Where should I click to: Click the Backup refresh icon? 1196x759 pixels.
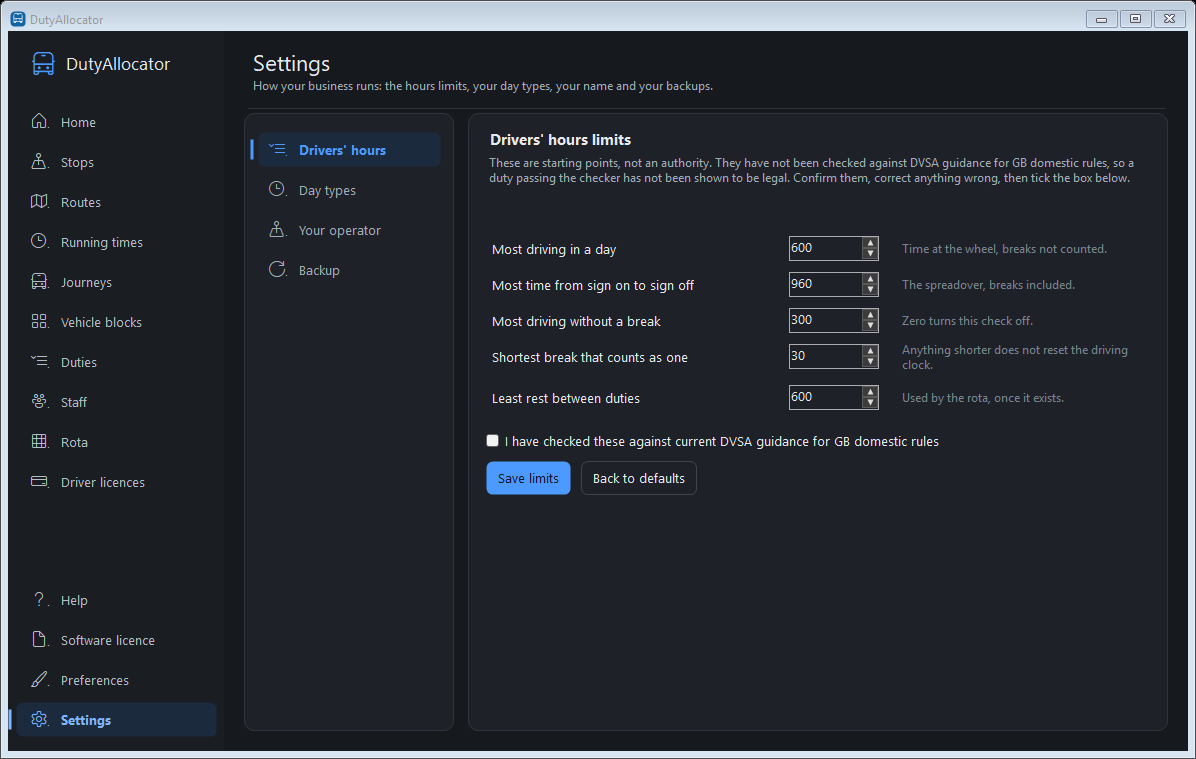(x=278, y=269)
